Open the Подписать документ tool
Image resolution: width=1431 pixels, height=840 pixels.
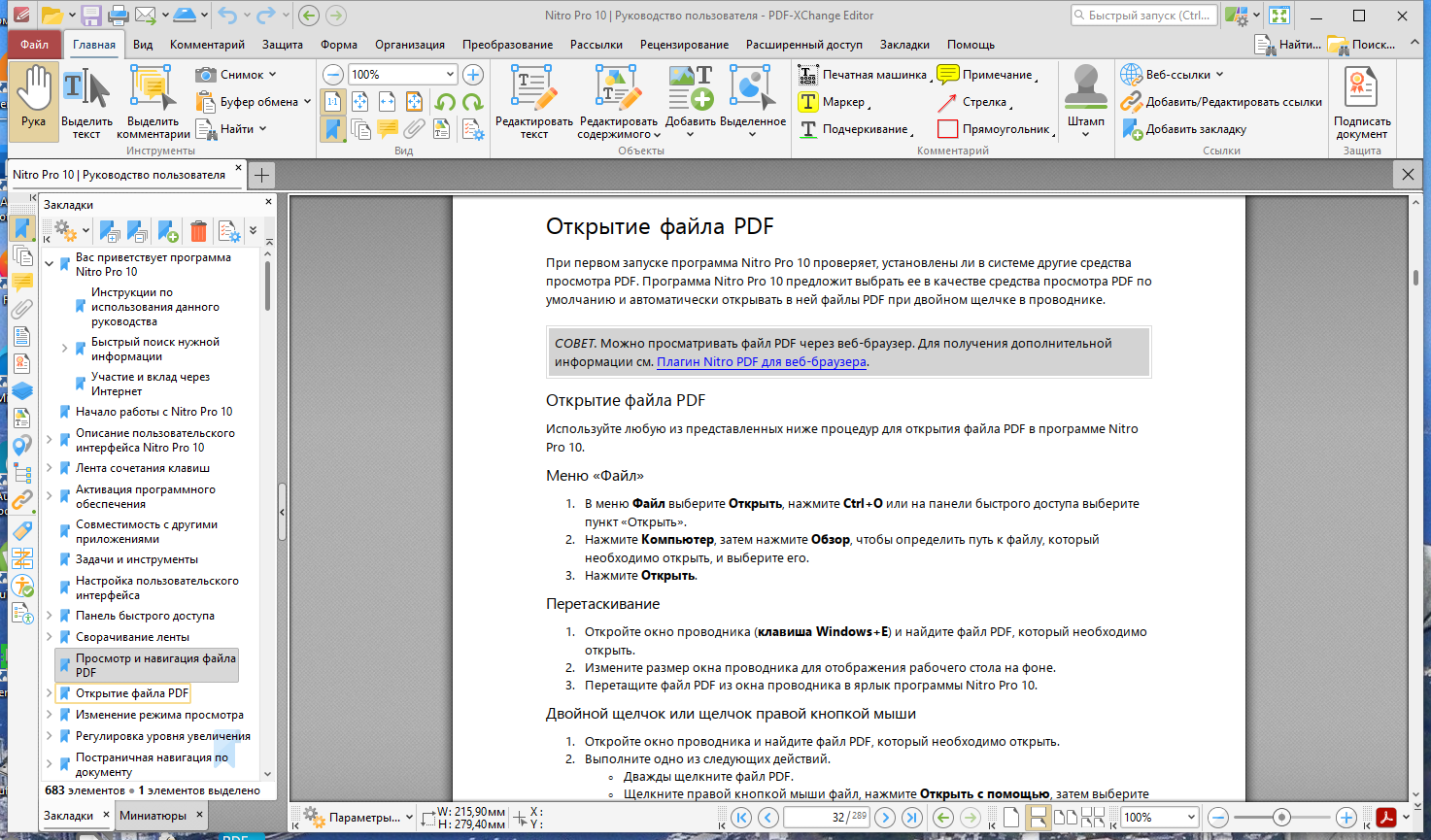click(1361, 103)
